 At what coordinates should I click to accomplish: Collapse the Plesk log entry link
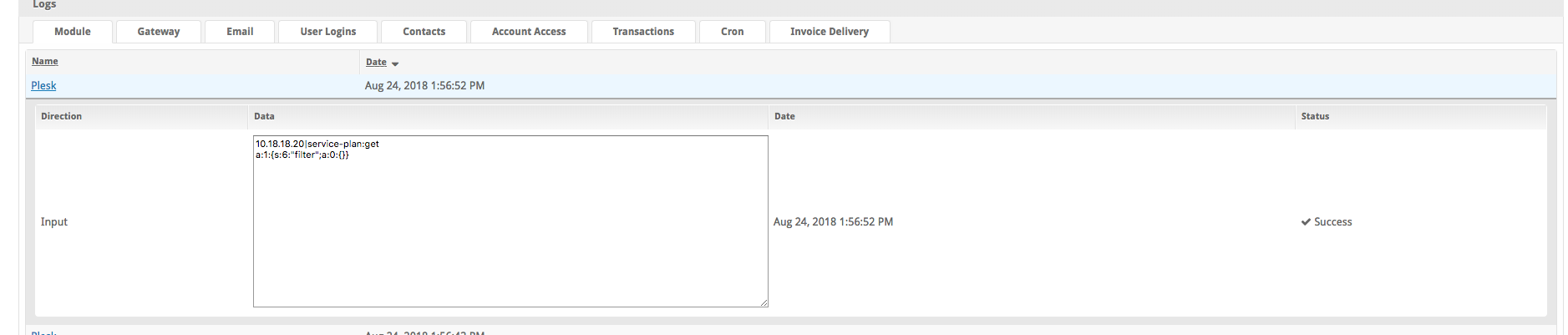43,85
